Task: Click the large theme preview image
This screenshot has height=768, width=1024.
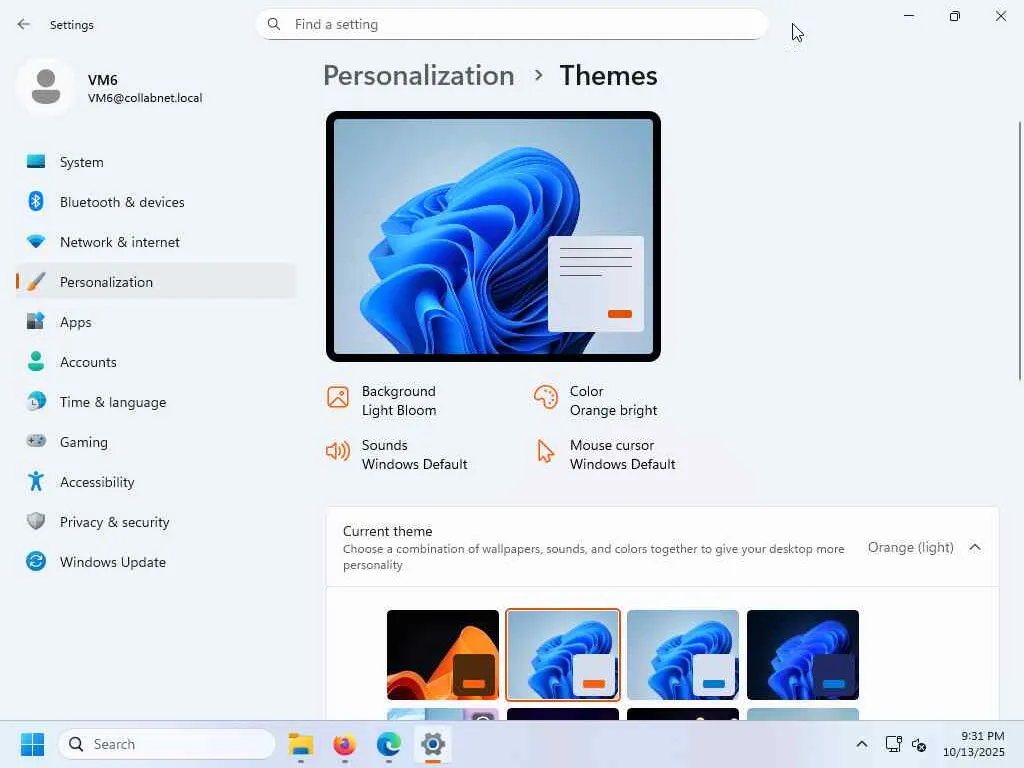Action: [x=493, y=236]
